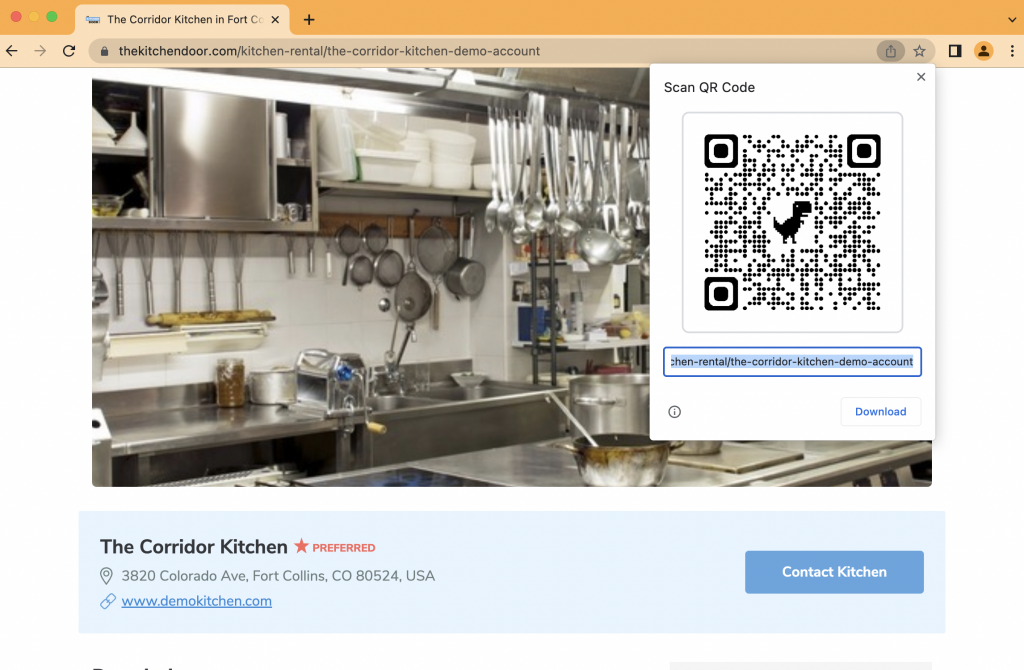Toggle the browser side panel
Image resolution: width=1024 pixels, height=670 pixels.
point(955,51)
